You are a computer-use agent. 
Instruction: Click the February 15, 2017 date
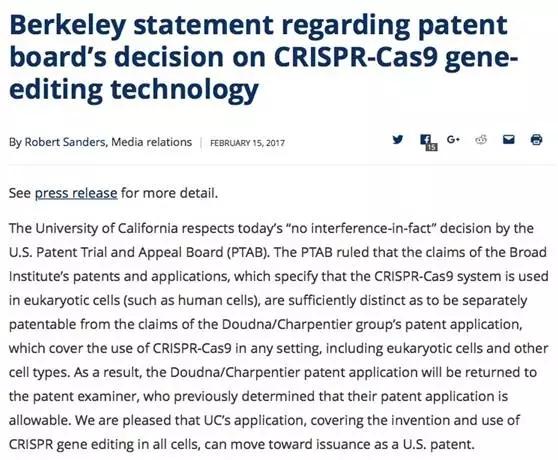point(247,143)
